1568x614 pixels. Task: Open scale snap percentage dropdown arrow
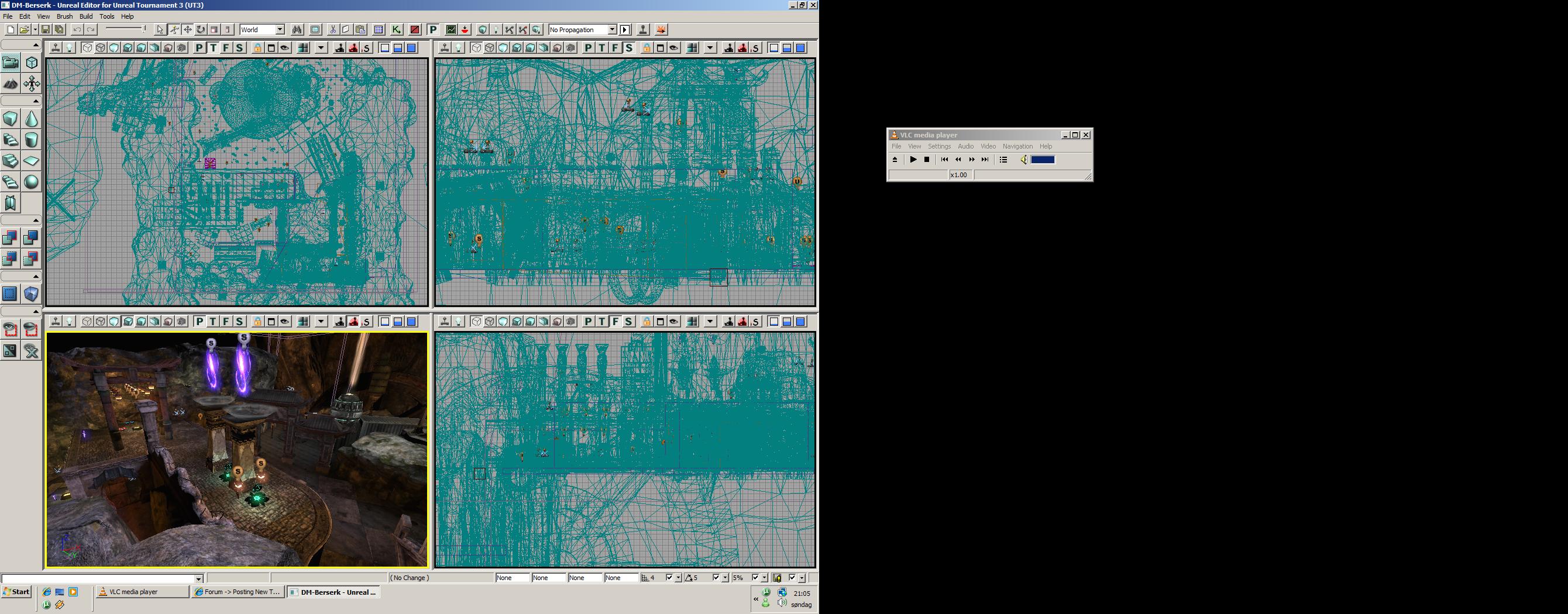click(x=764, y=578)
